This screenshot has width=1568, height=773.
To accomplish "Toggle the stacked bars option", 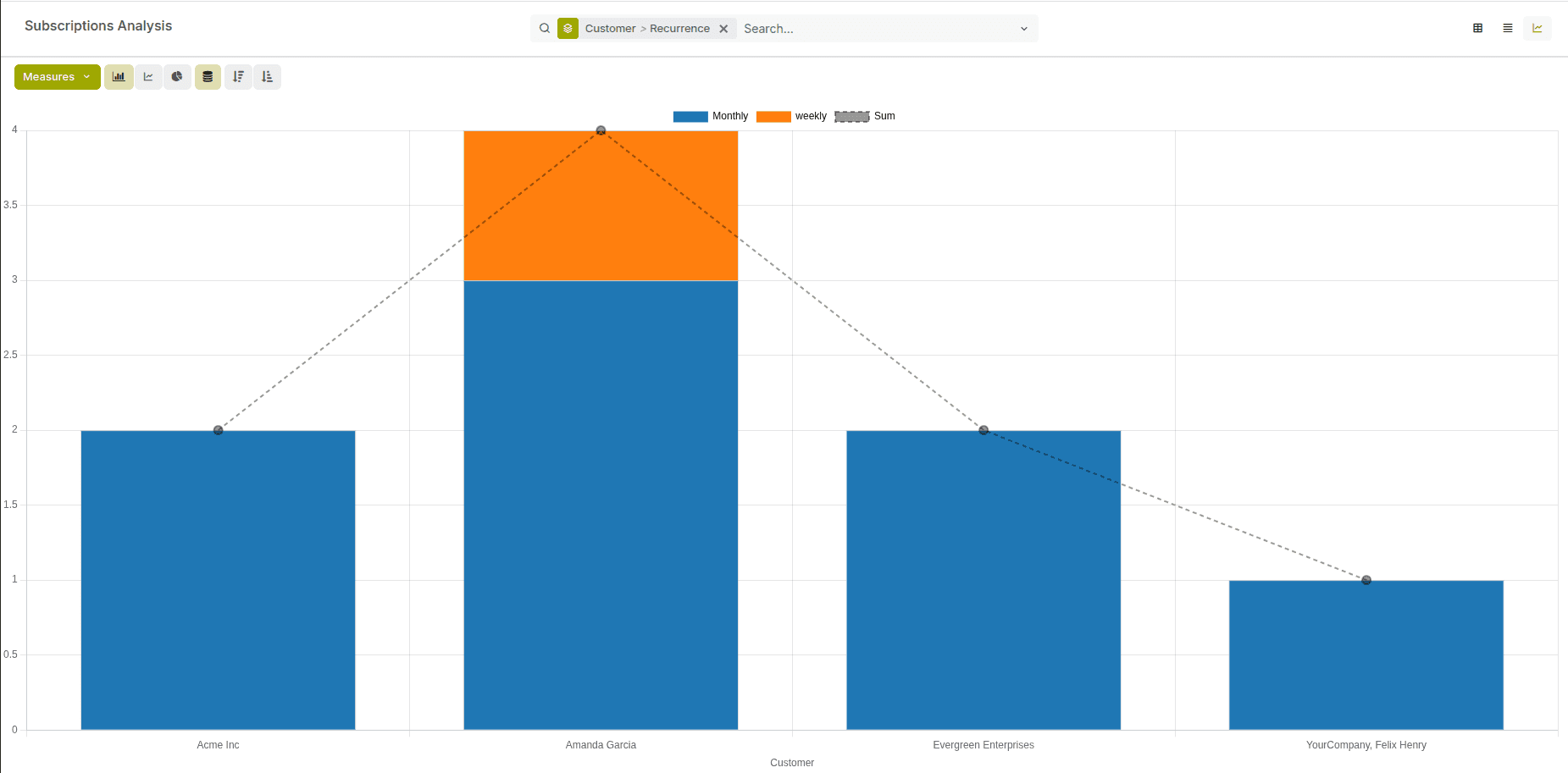I will click(x=208, y=77).
